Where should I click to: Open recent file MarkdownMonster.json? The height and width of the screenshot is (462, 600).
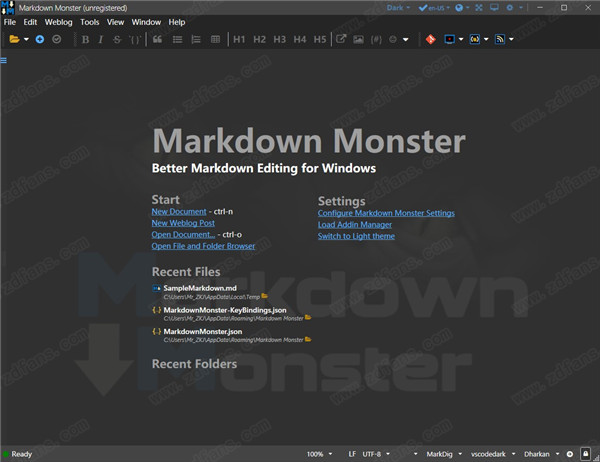(x=202, y=331)
